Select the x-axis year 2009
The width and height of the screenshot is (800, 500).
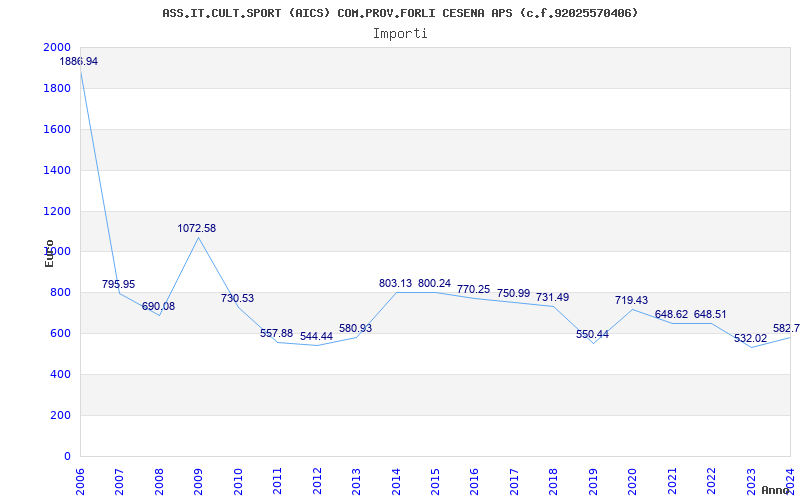pyautogui.click(x=198, y=480)
